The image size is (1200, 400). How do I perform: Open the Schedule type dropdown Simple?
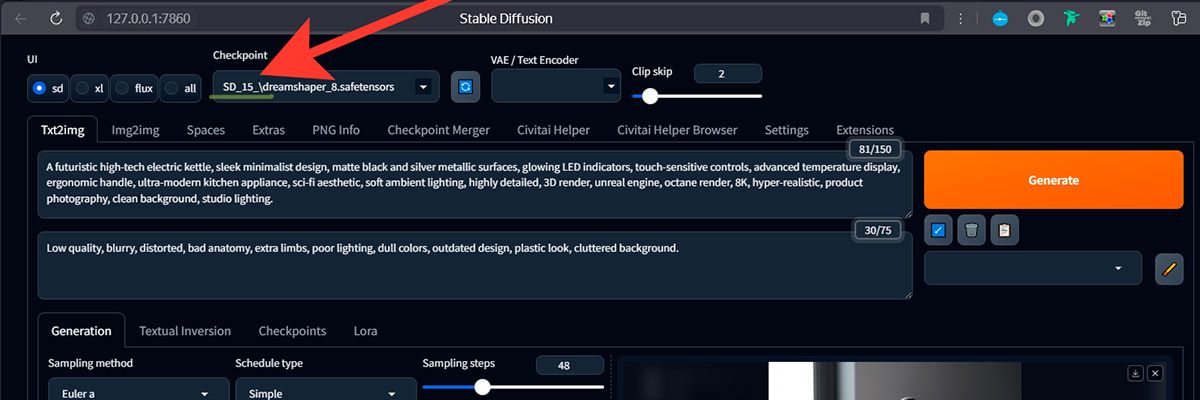click(x=325, y=393)
